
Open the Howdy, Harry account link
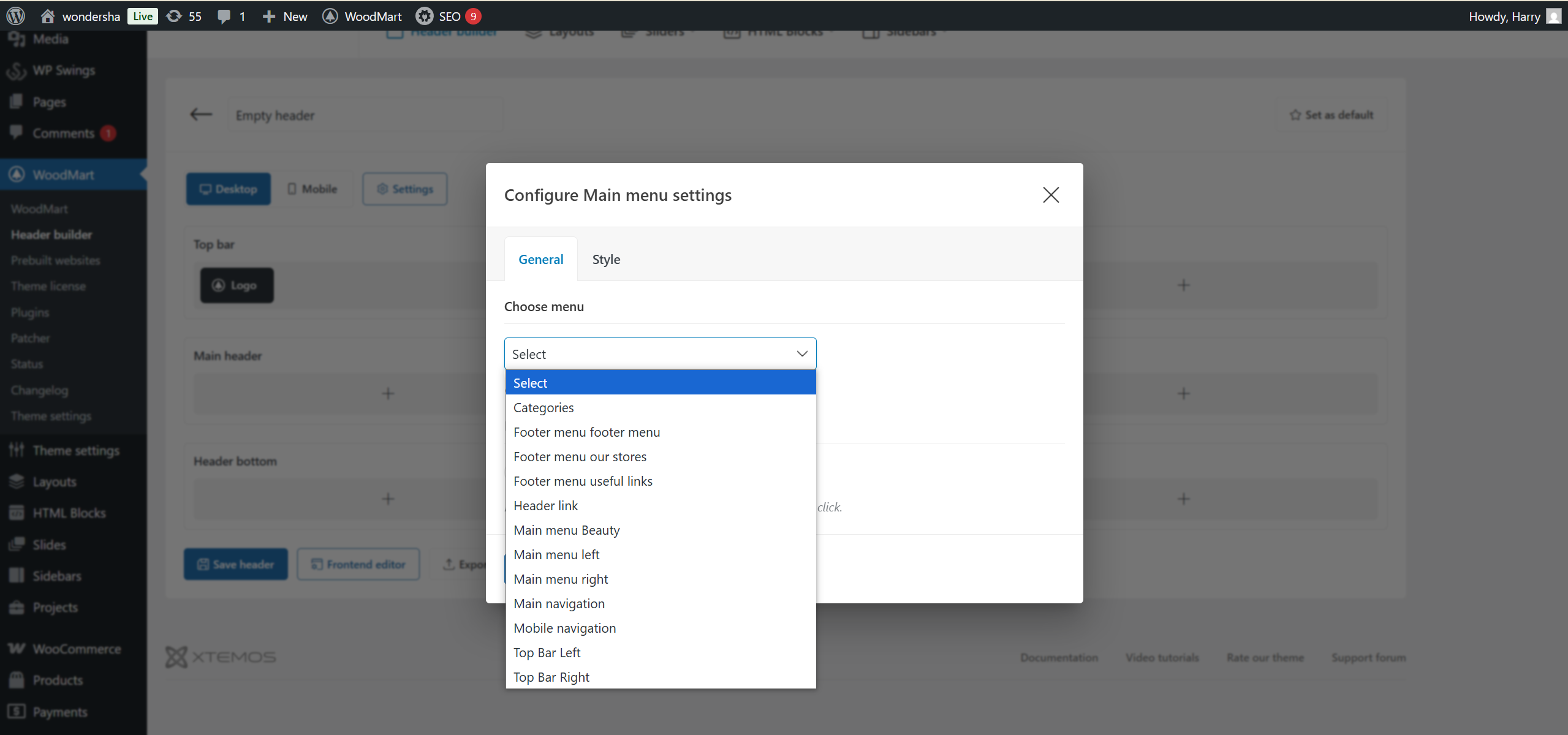coord(1504,16)
